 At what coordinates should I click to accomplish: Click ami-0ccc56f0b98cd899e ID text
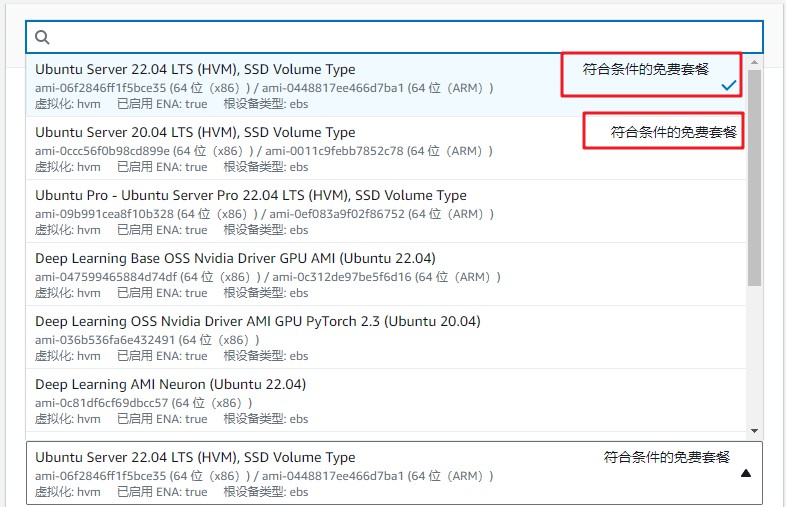[x=102, y=151]
